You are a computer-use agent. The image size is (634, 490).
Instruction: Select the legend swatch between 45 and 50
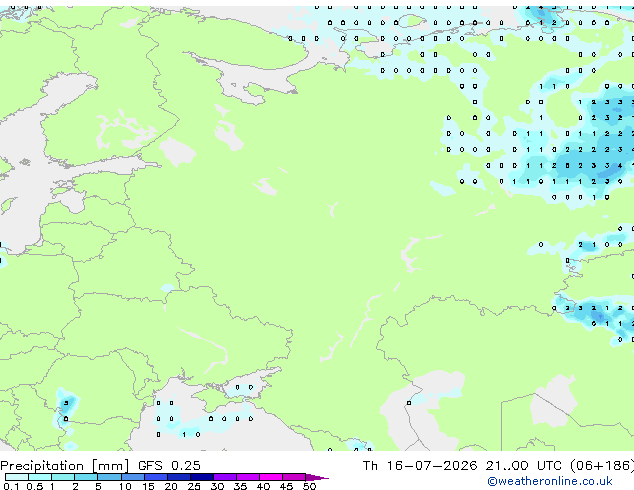tap(294, 477)
